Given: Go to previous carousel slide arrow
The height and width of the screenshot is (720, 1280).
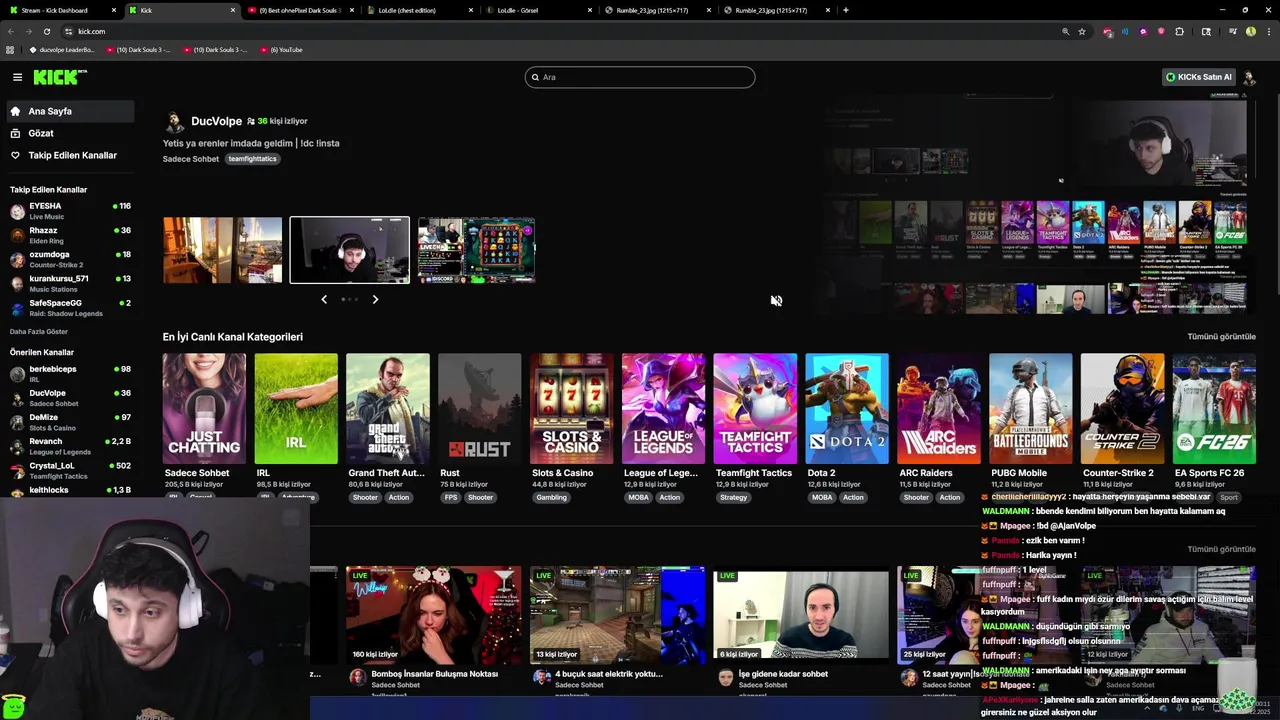Looking at the screenshot, I should tap(324, 299).
